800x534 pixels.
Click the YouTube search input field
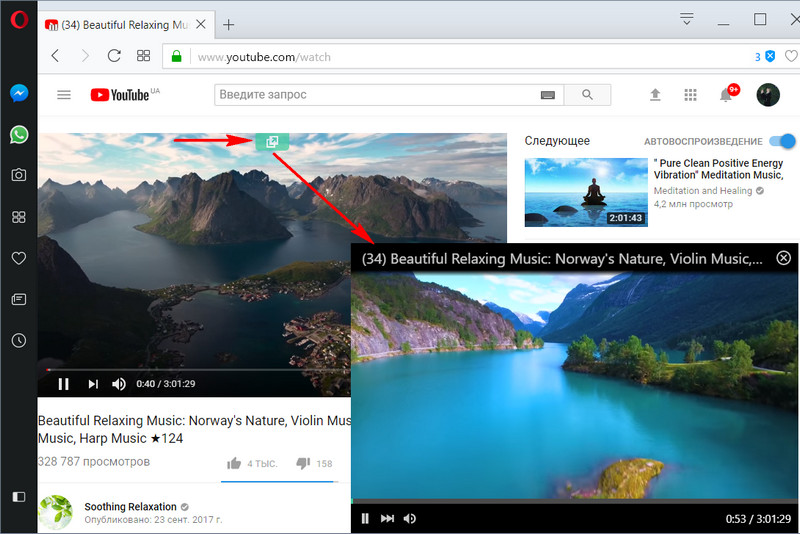376,95
